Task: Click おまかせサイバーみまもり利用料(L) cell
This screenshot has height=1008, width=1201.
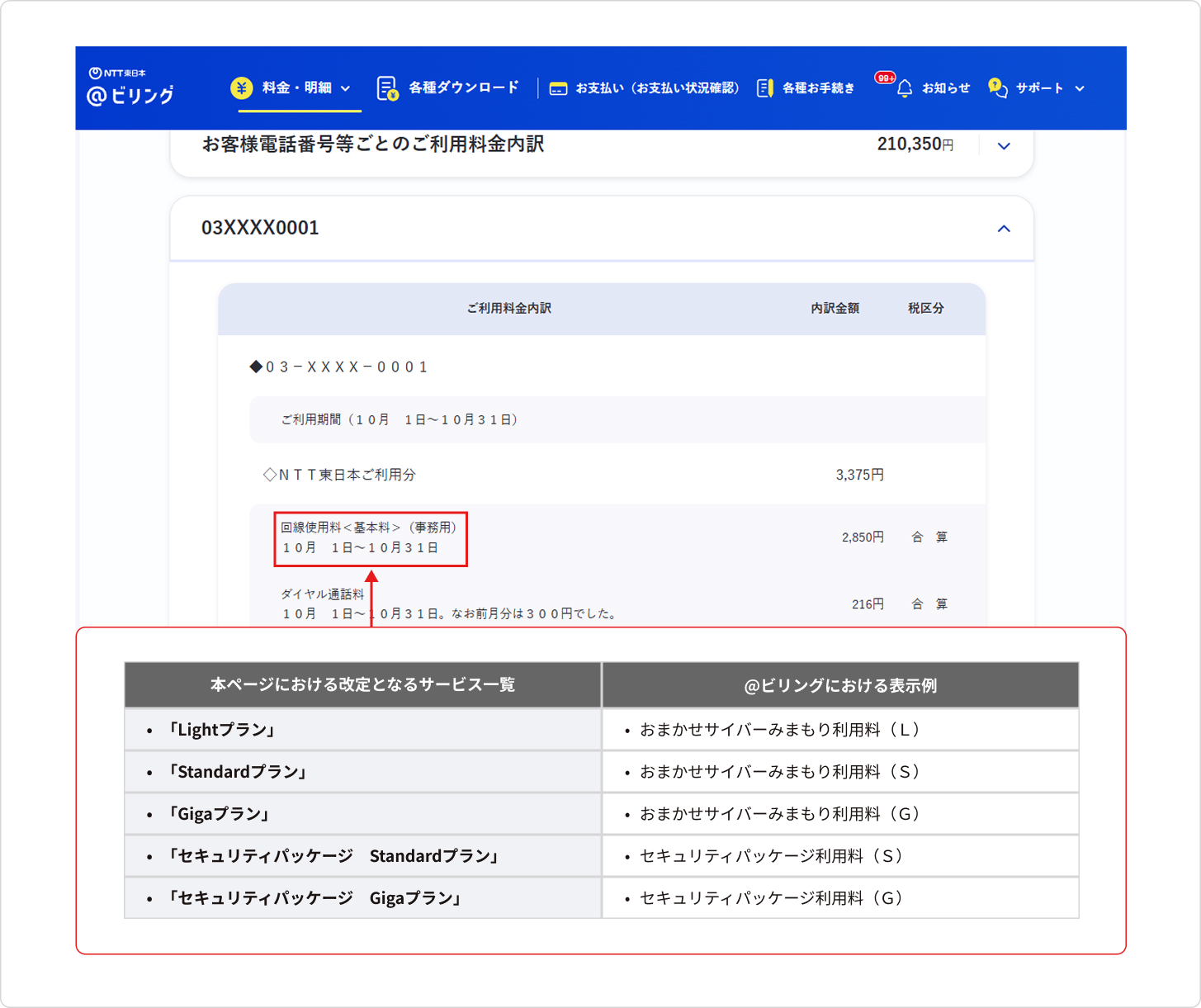Action: point(840,730)
